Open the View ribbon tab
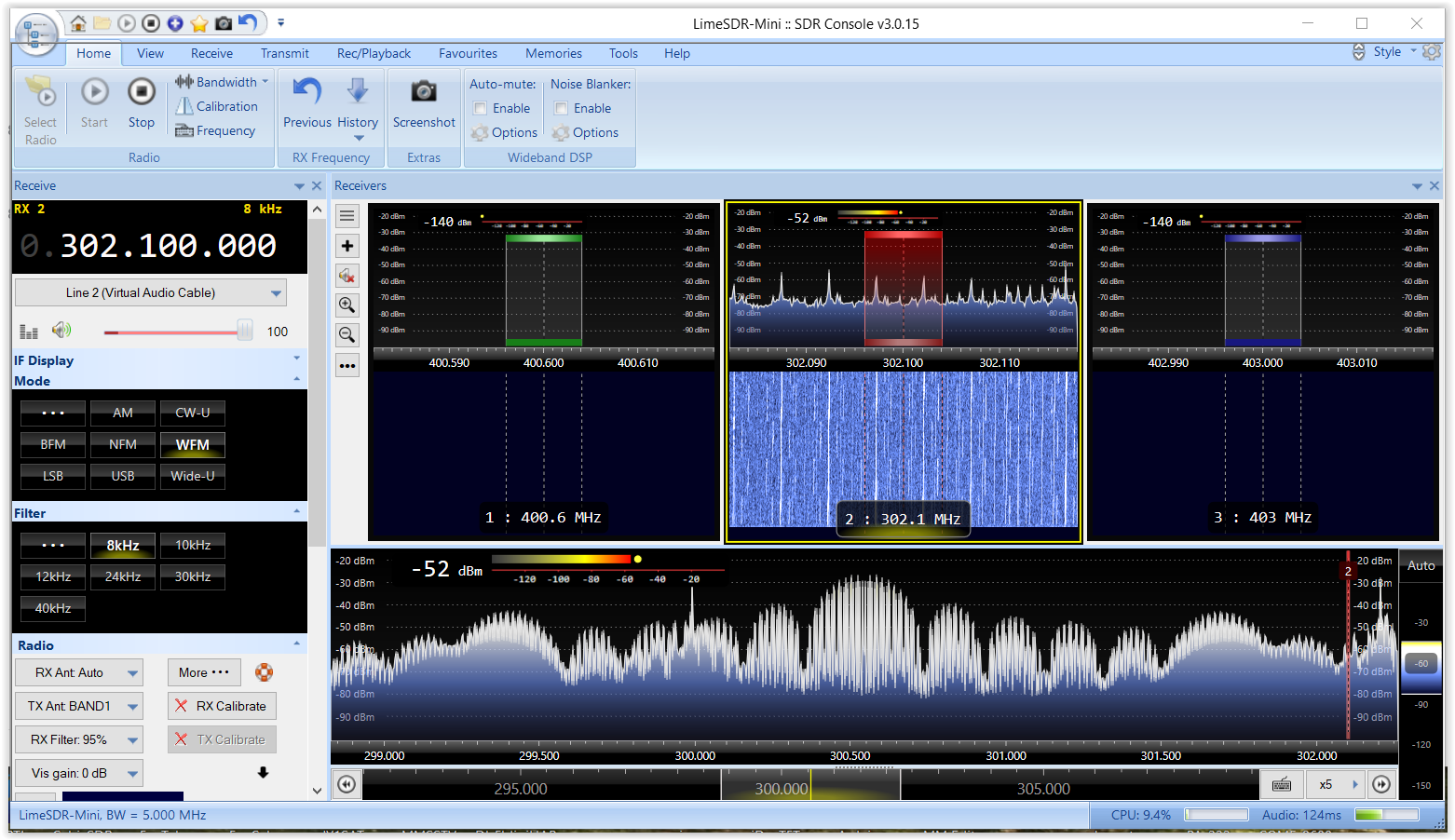 (x=150, y=53)
